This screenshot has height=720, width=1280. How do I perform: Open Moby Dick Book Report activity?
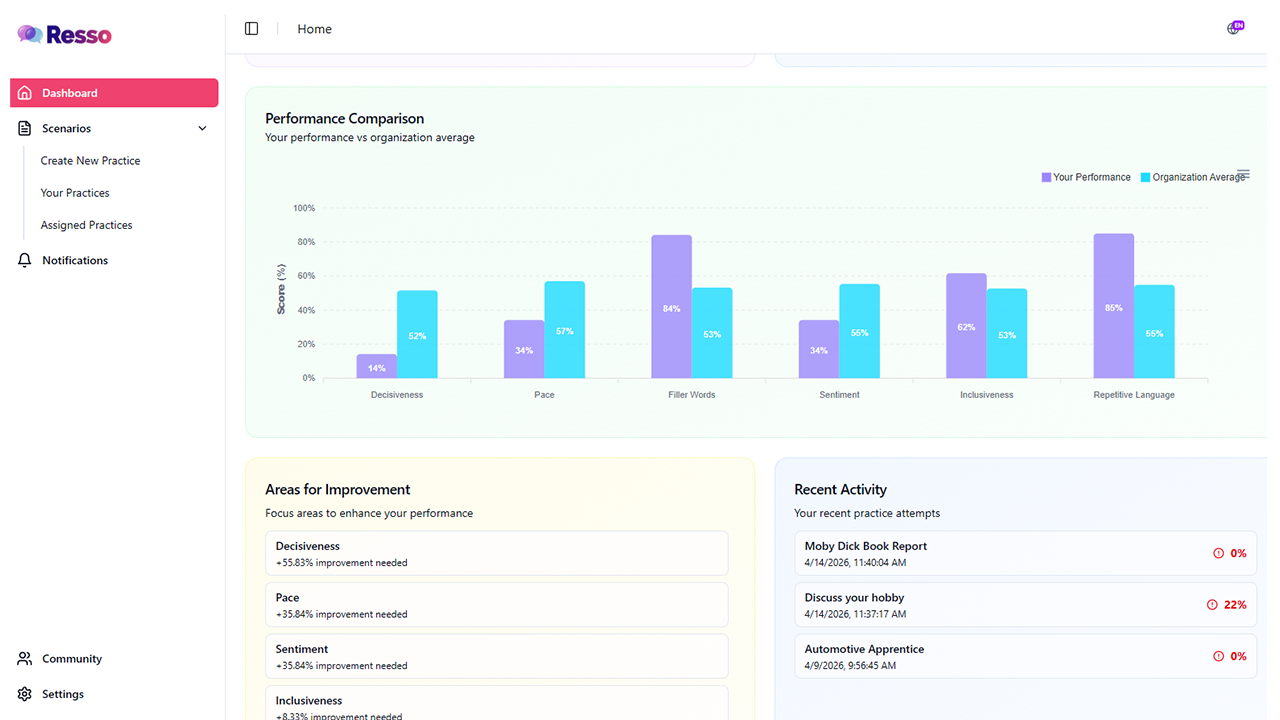[x=1026, y=553]
